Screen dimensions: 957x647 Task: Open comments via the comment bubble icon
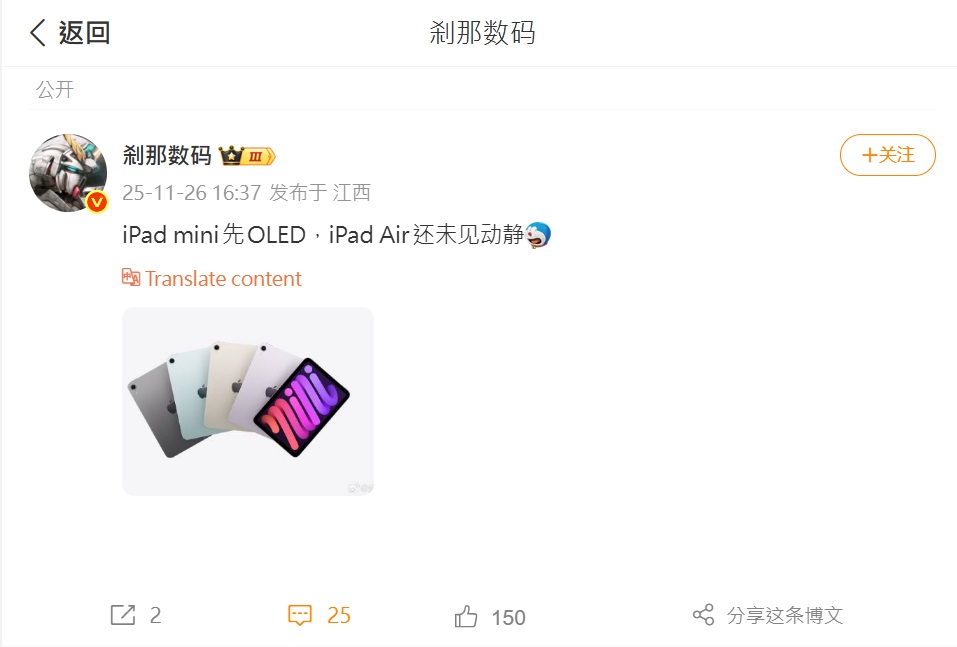click(300, 615)
